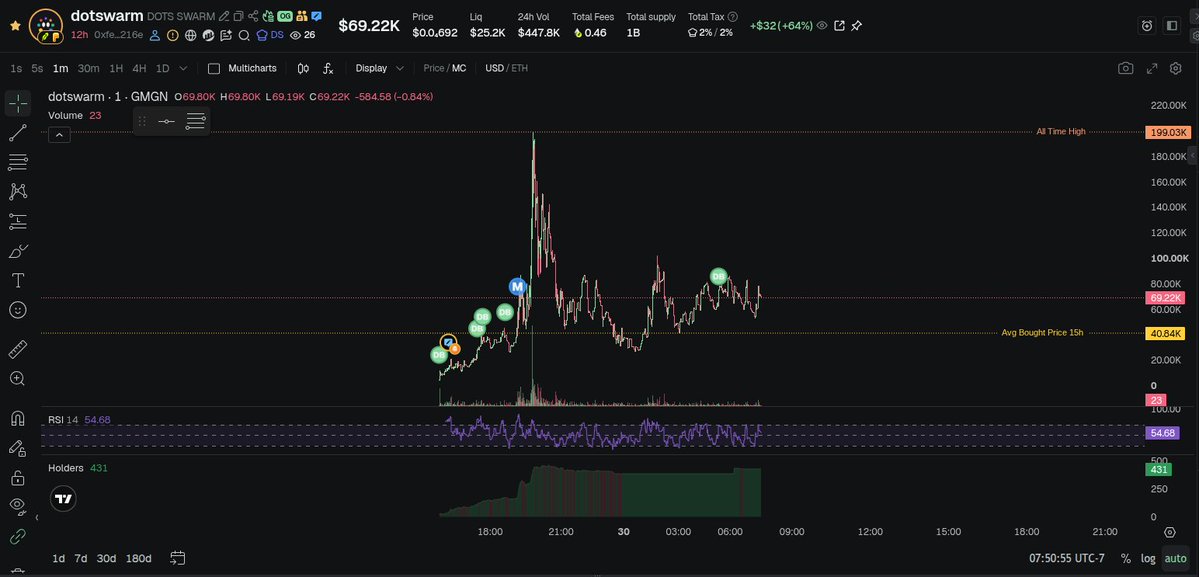
Task: Select the 4H timeframe
Action: (x=139, y=68)
